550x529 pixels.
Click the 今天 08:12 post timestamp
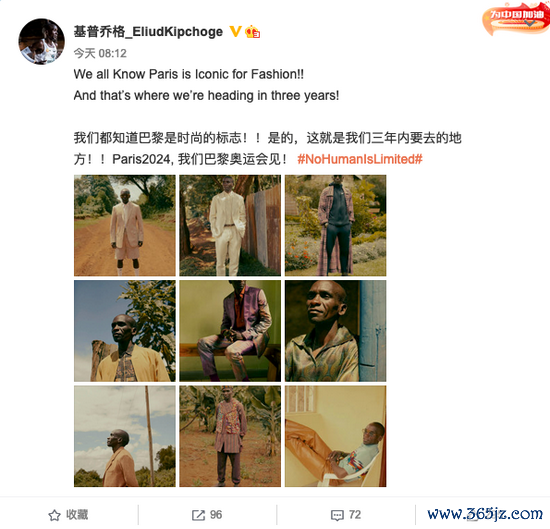tap(100, 53)
